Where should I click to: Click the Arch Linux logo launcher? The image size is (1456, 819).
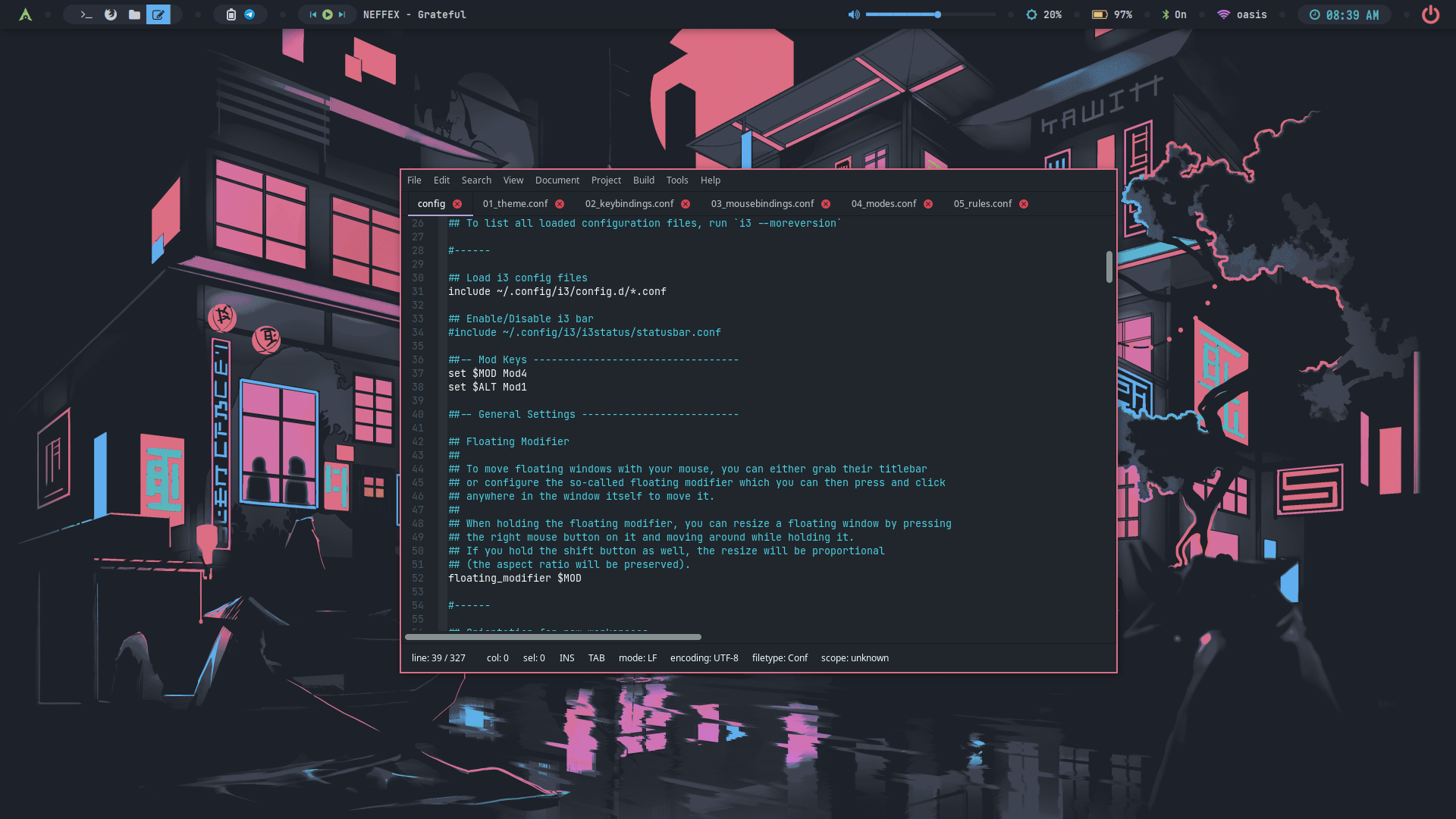(26, 14)
